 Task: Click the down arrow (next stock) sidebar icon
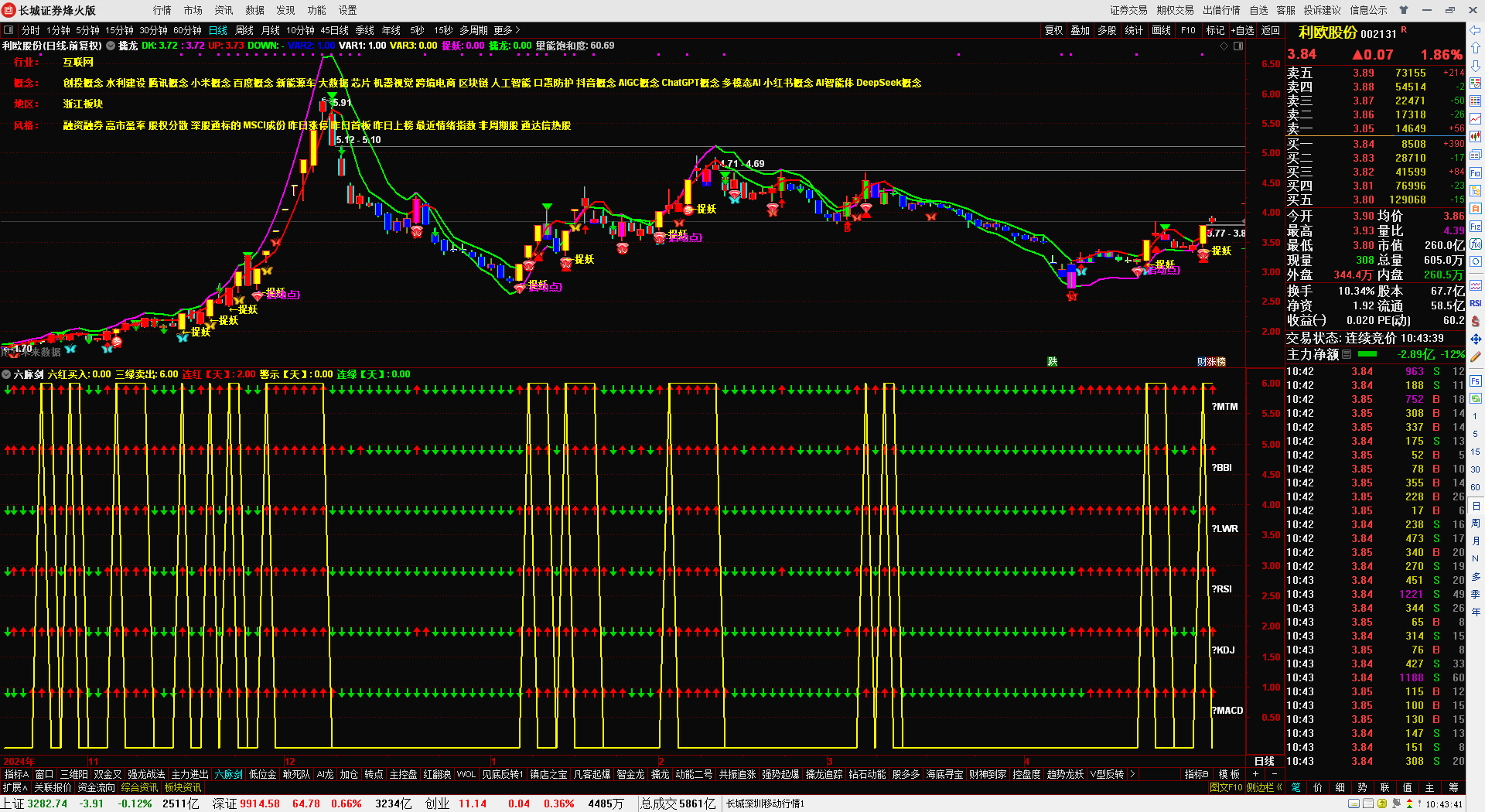pyautogui.click(x=1476, y=65)
